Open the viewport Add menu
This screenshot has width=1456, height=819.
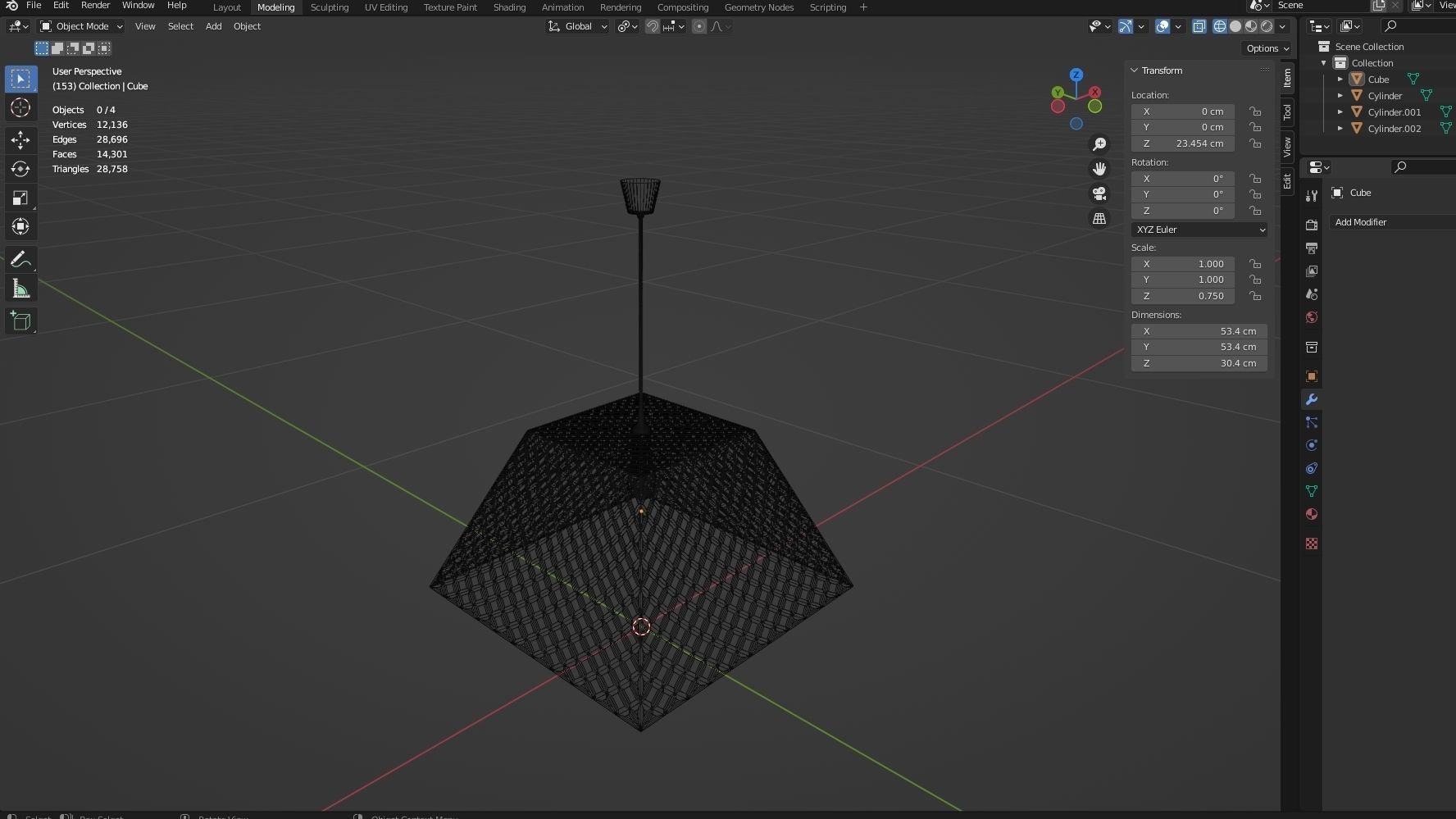coord(213,26)
